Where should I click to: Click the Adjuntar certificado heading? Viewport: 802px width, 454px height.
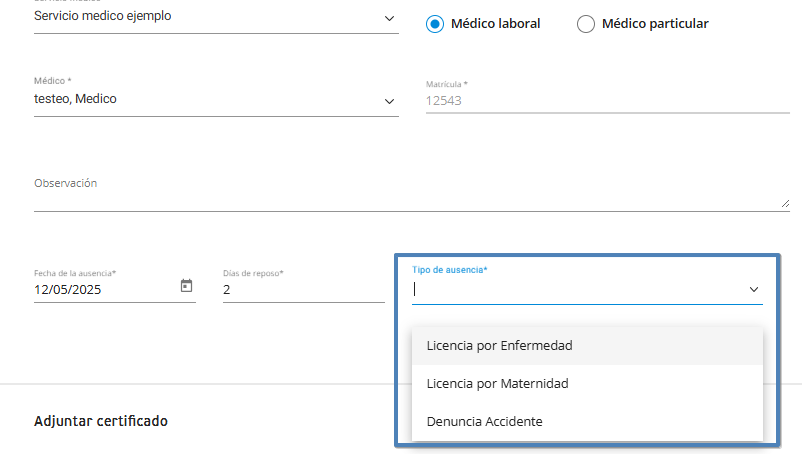[101, 421]
